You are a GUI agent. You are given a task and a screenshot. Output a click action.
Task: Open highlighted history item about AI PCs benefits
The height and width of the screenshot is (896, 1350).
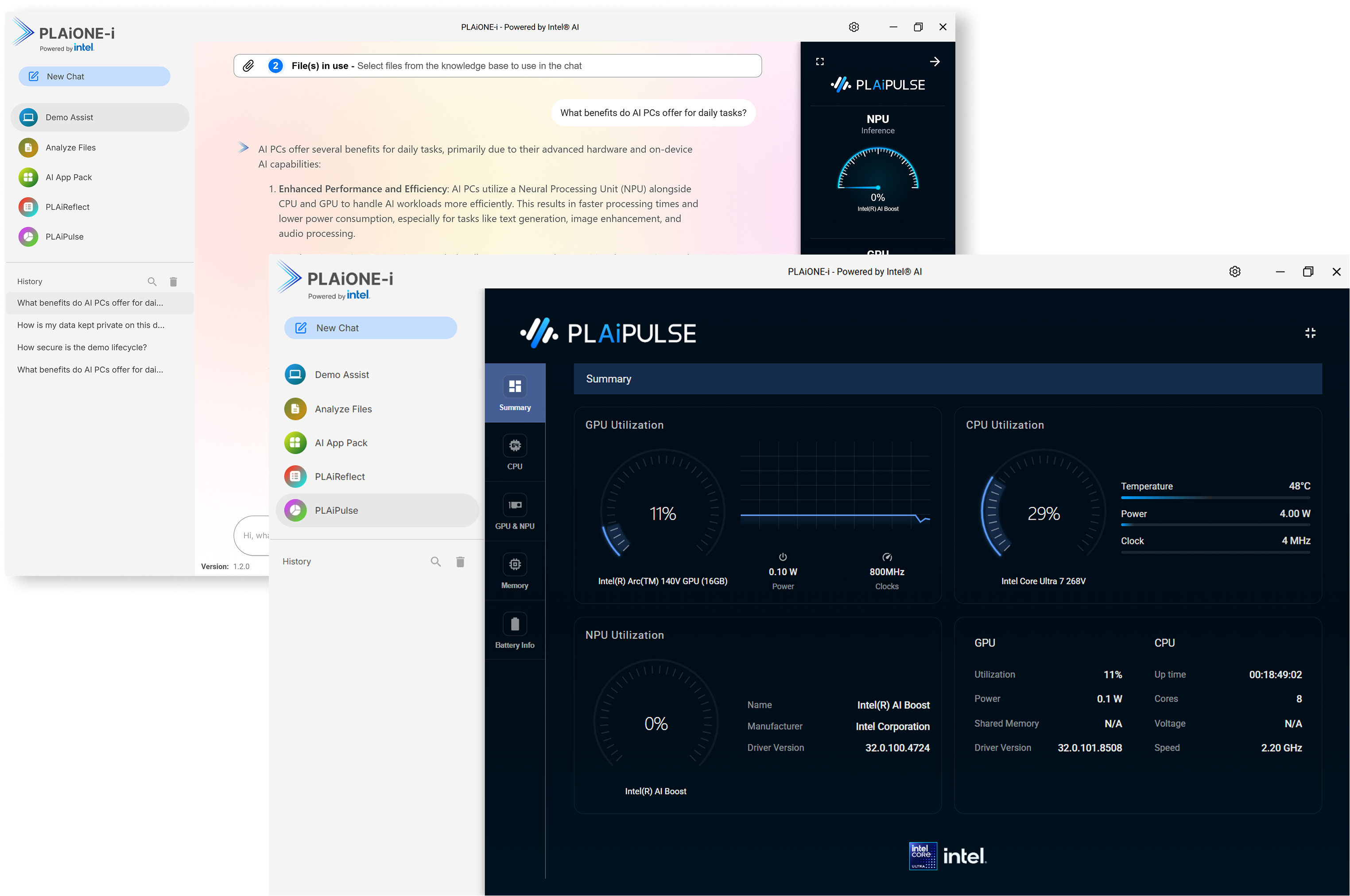[100, 303]
